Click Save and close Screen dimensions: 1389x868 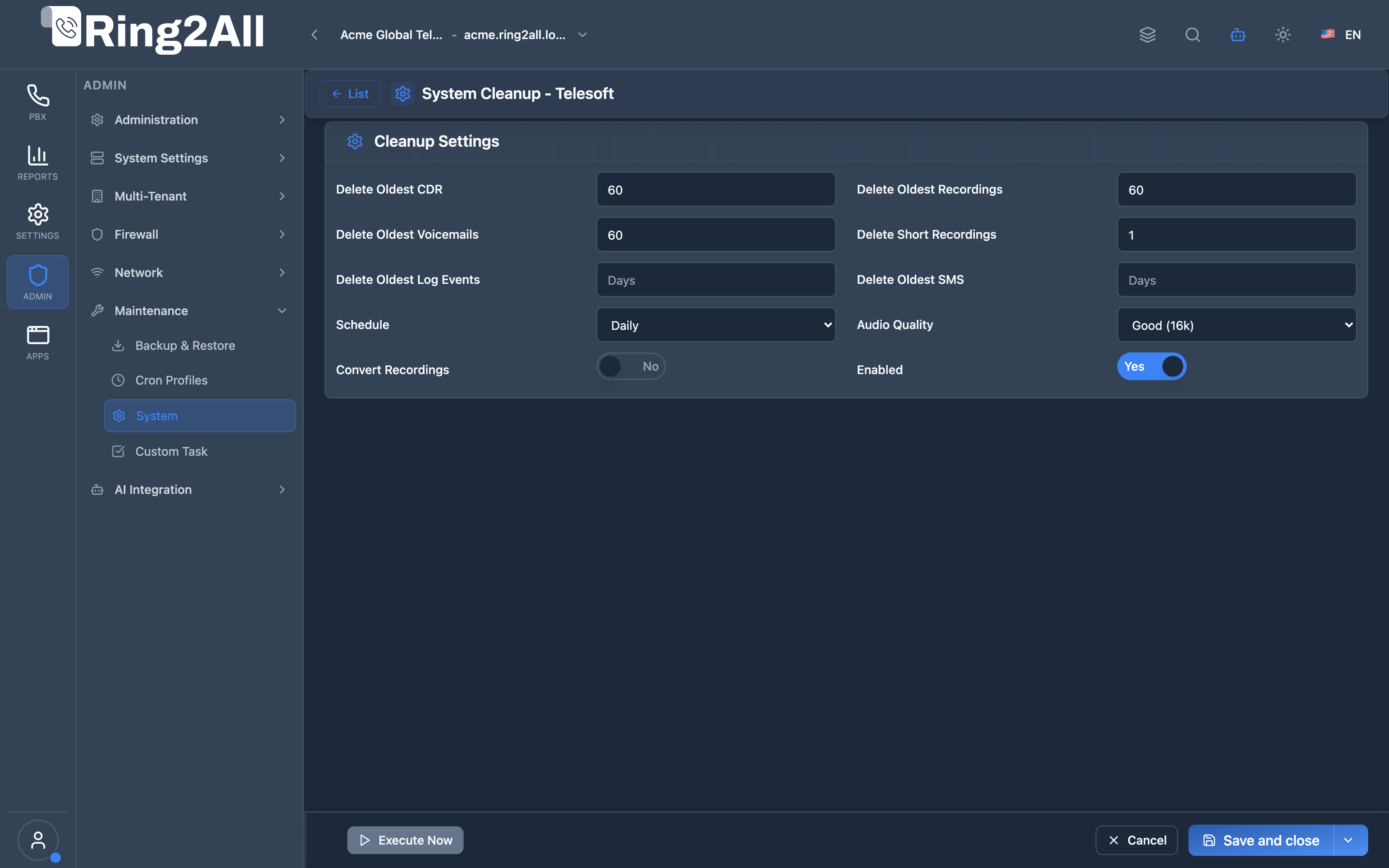(x=1261, y=841)
